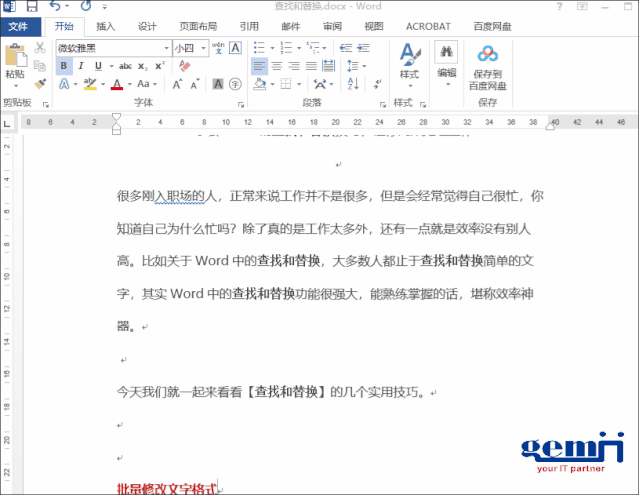Increase paragraph indent

point(363,48)
